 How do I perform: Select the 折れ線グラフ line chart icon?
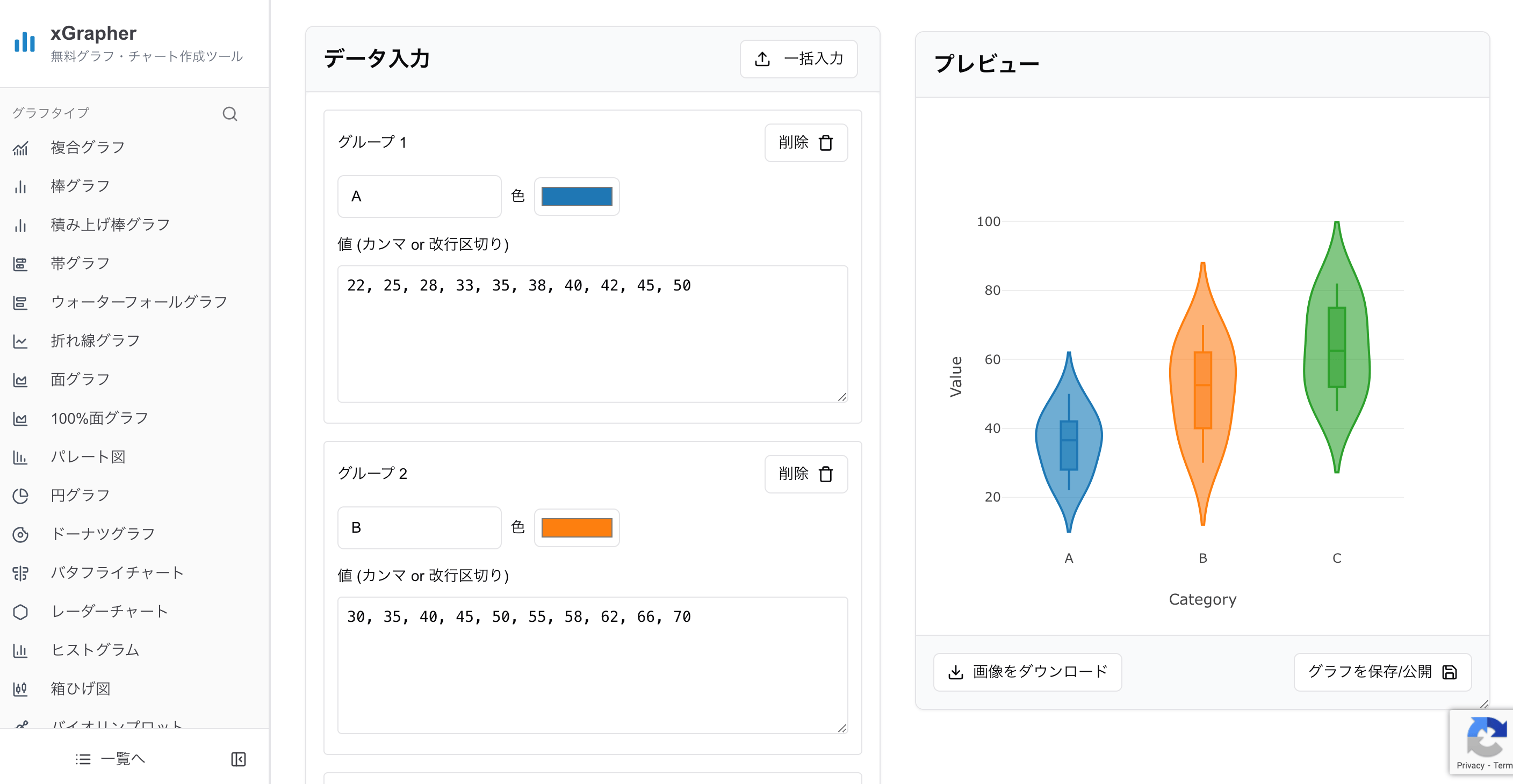tap(21, 341)
